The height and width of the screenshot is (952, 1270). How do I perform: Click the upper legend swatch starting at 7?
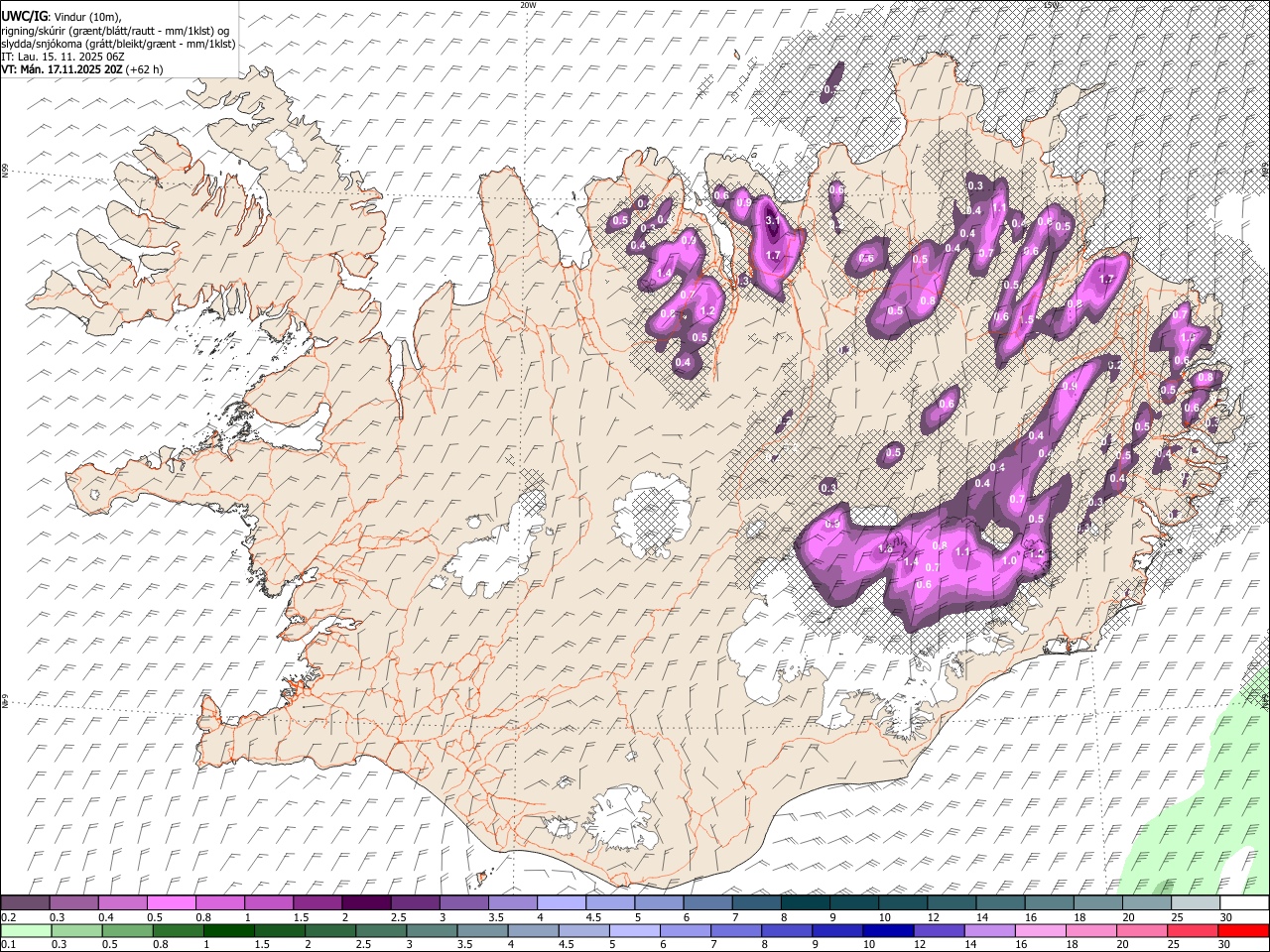tap(755, 903)
